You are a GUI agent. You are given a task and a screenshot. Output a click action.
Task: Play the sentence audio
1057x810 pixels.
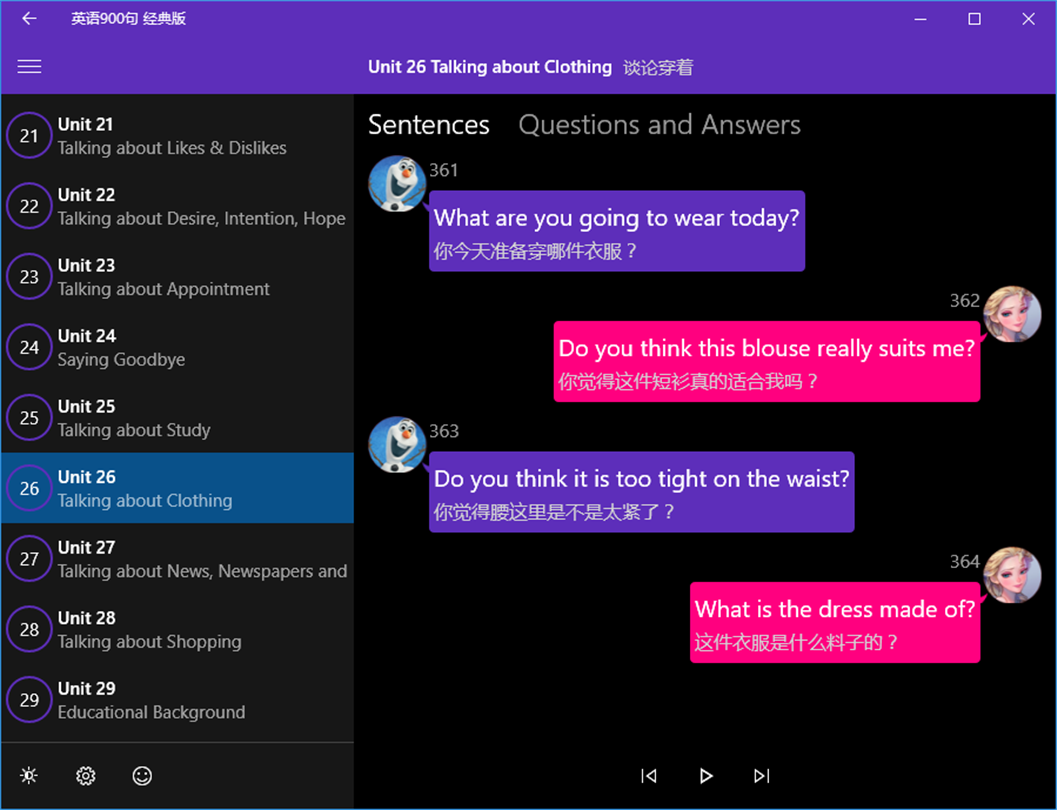(x=706, y=776)
